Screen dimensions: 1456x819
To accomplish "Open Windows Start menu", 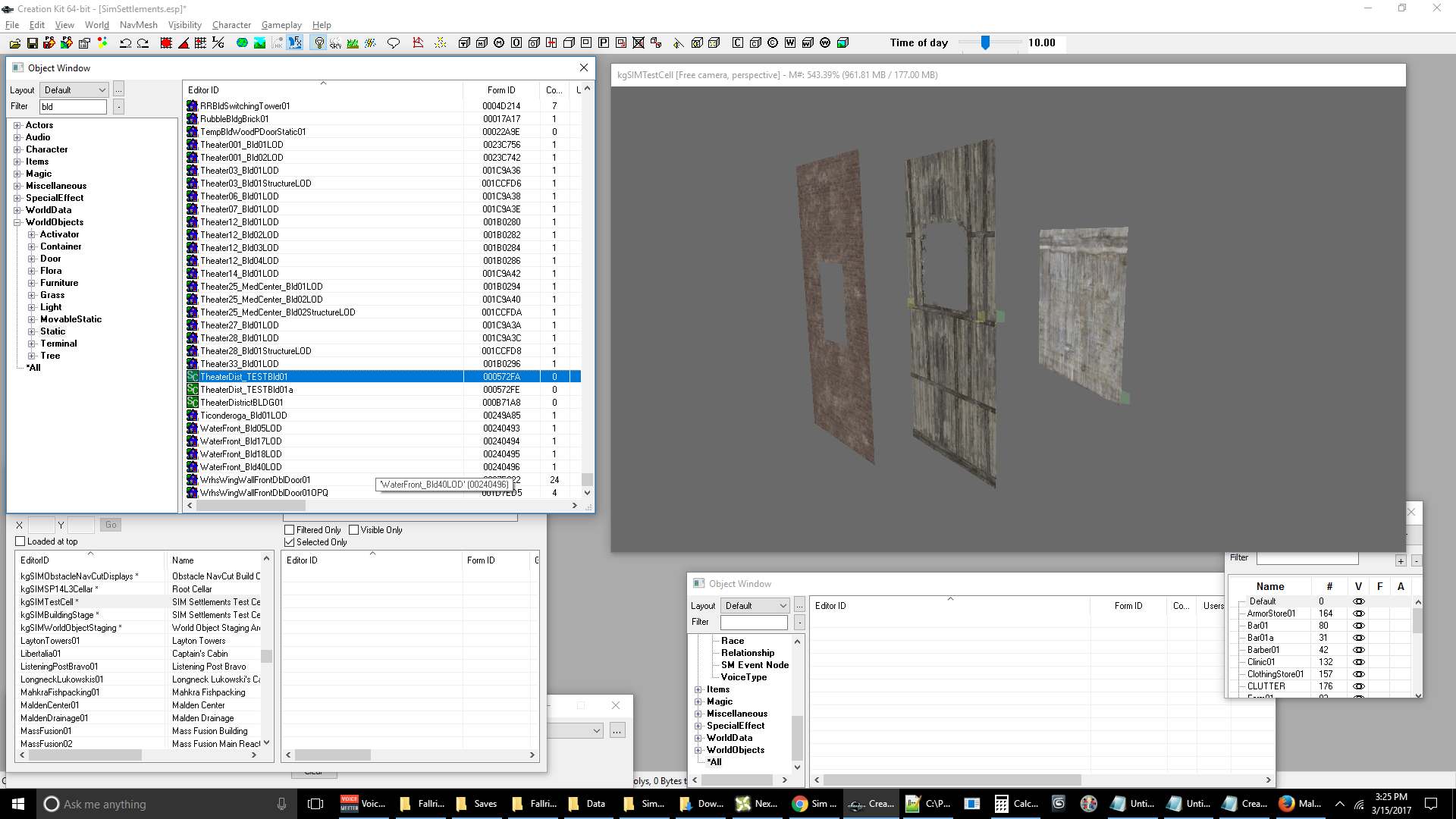I will 18,804.
